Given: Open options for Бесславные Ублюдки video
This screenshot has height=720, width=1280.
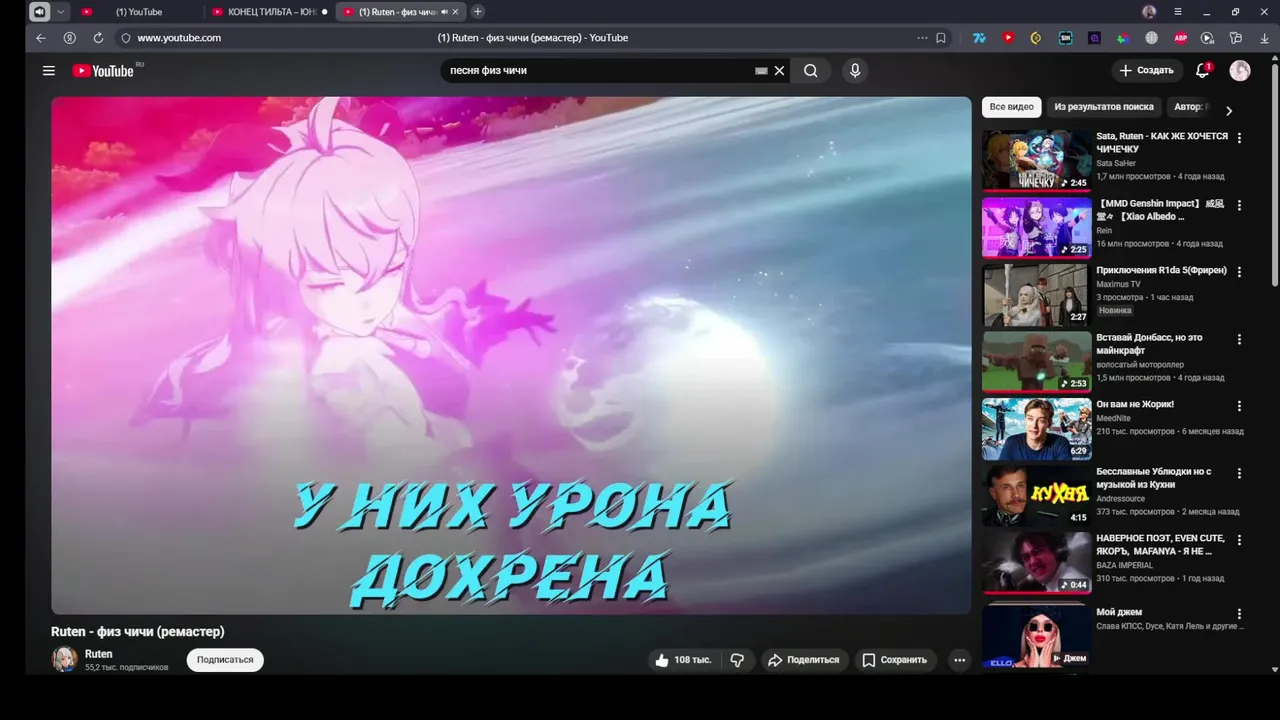Looking at the screenshot, I should [1239, 473].
